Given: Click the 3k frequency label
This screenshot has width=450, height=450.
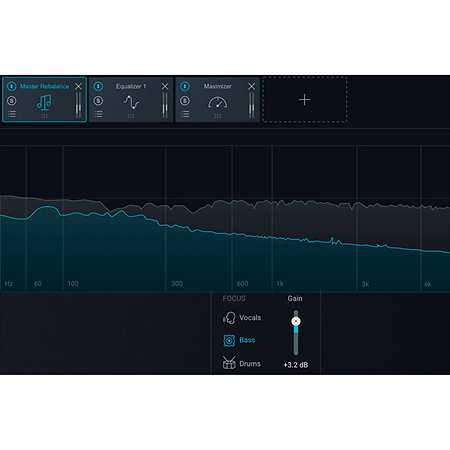Looking at the screenshot, I should point(365,284).
